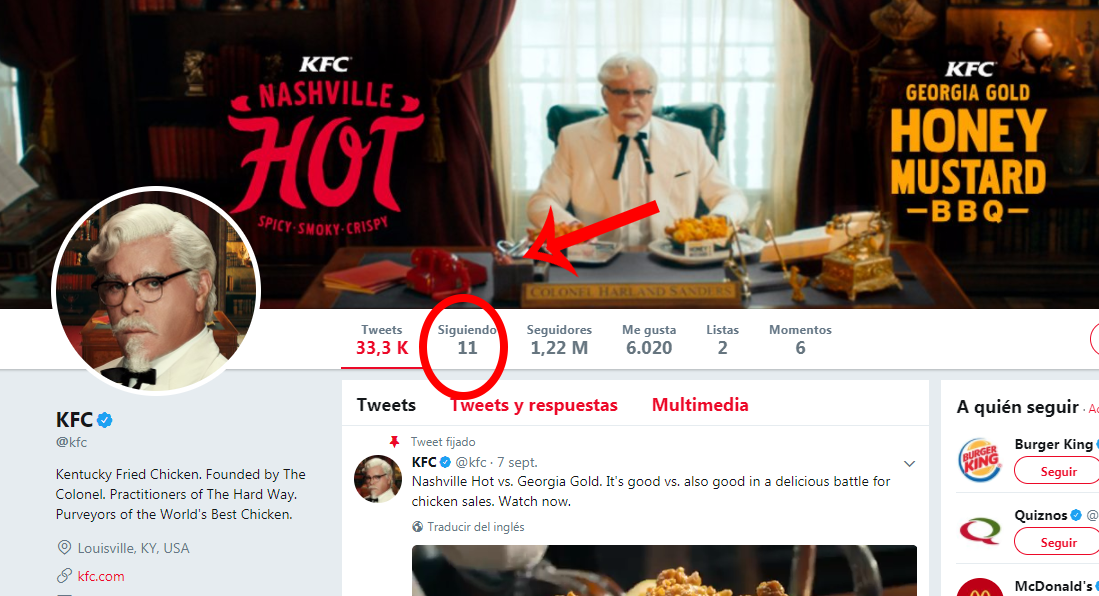Open the kfc.com website link
1099x596 pixels.
[x=101, y=576]
